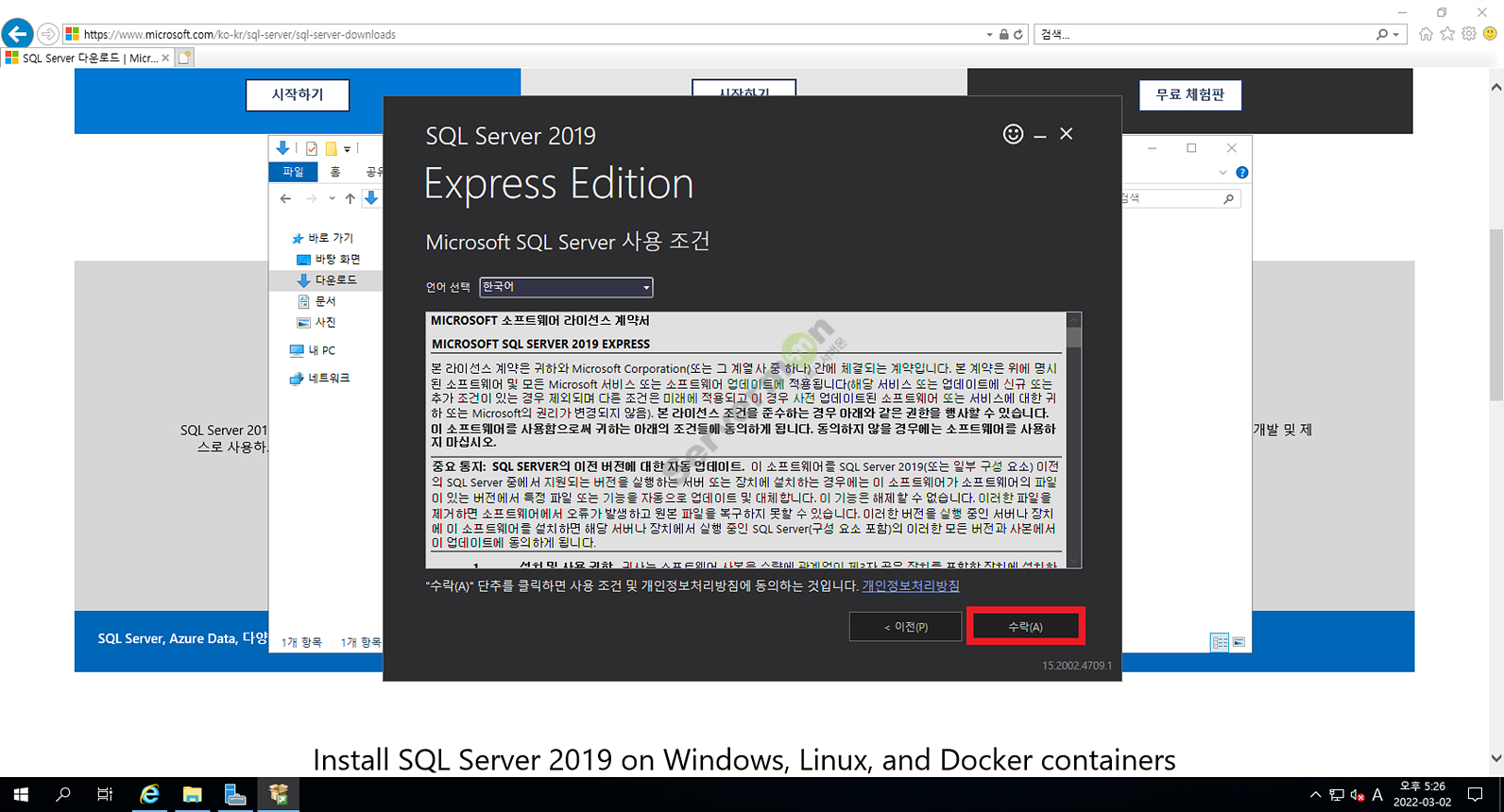The height and width of the screenshot is (812, 1504).
Task: Open IE tools gear icon
Action: [x=1469, y=34]
